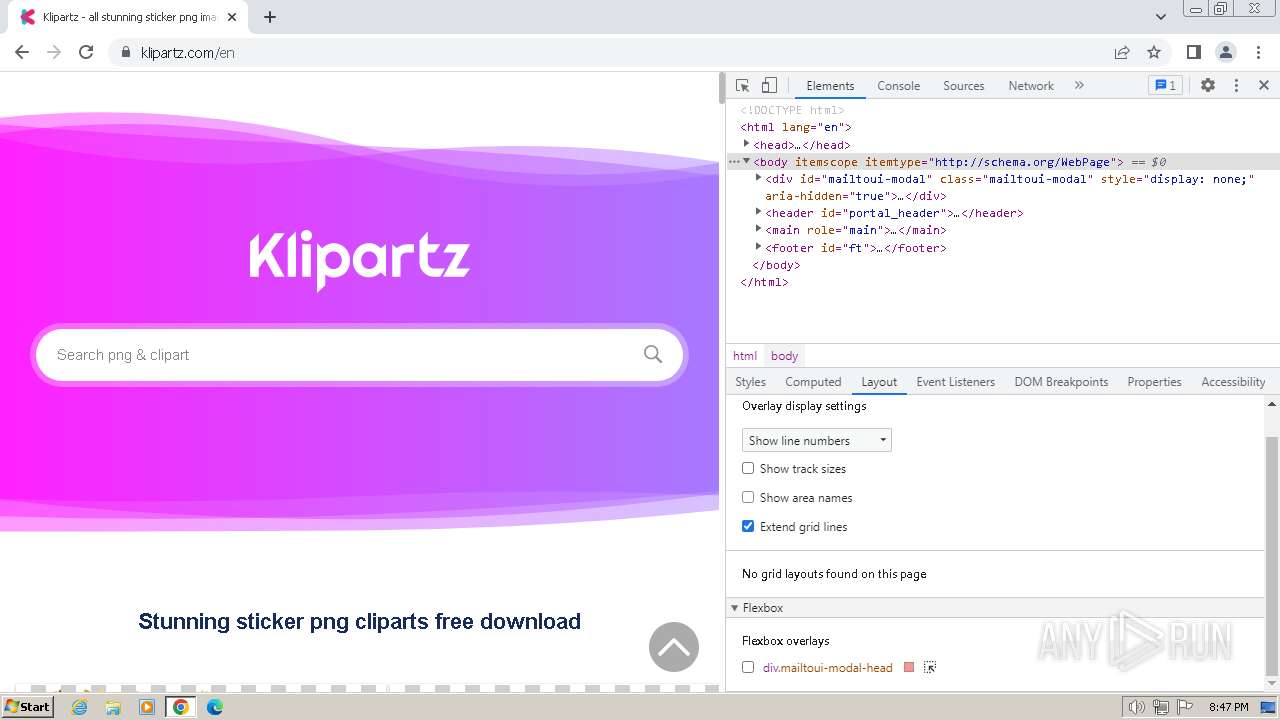Click the volume icon in system tray
Viewport: 1280px width, 720px height.
(x=1136, y=707)
